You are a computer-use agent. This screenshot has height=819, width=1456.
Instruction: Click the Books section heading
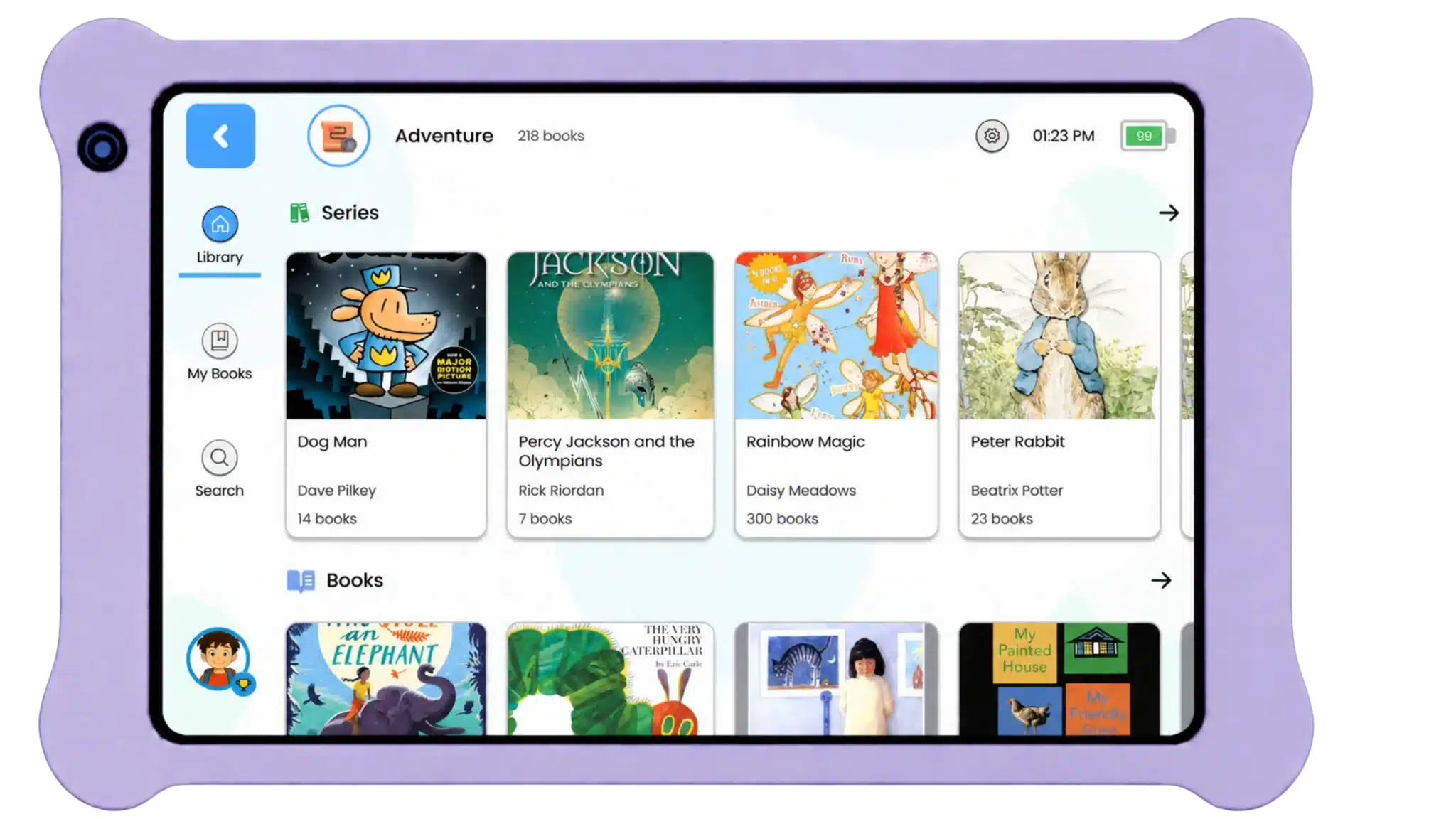tap(355, 581)
